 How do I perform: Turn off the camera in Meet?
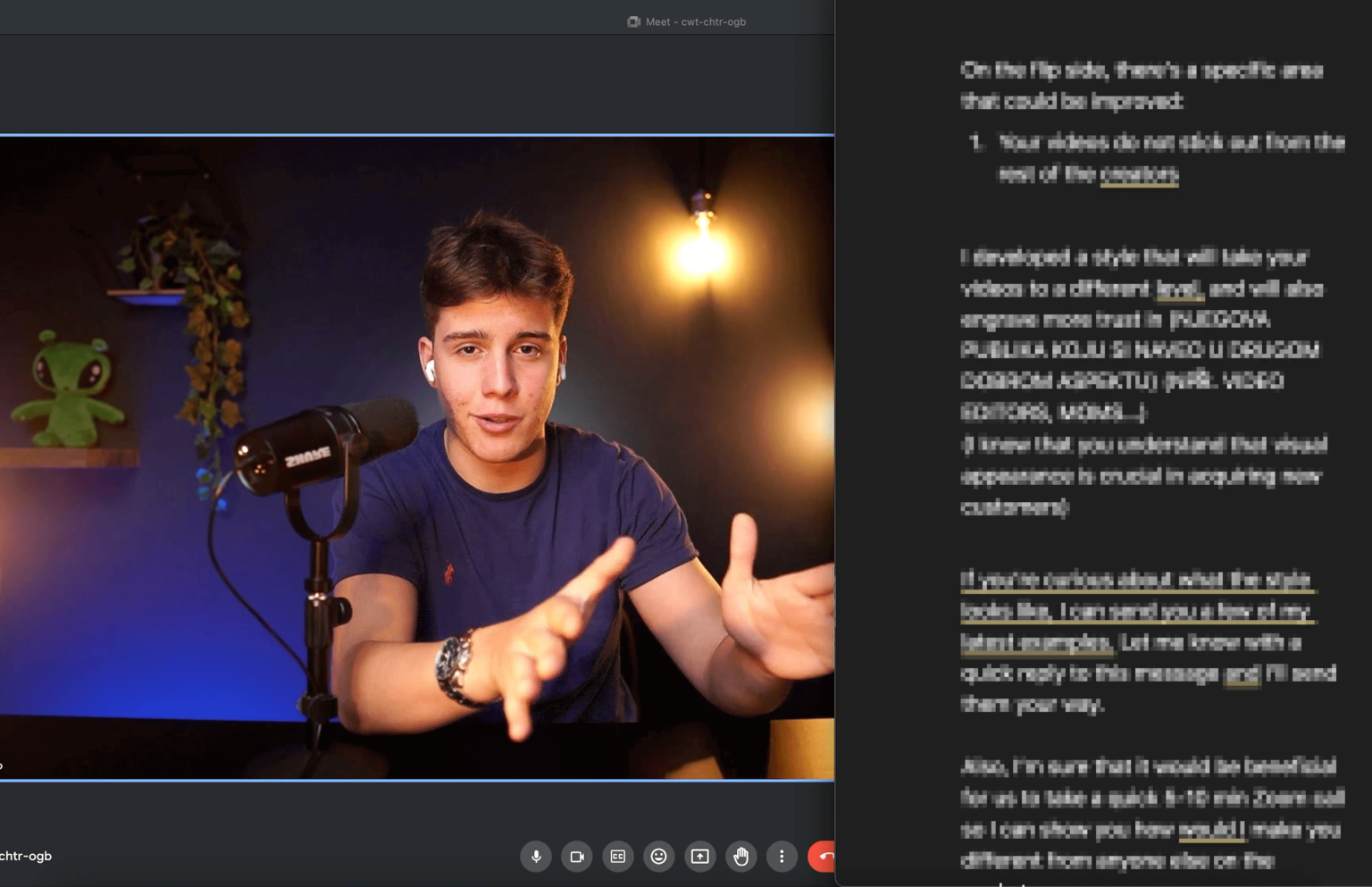click(x=577, y=857)
